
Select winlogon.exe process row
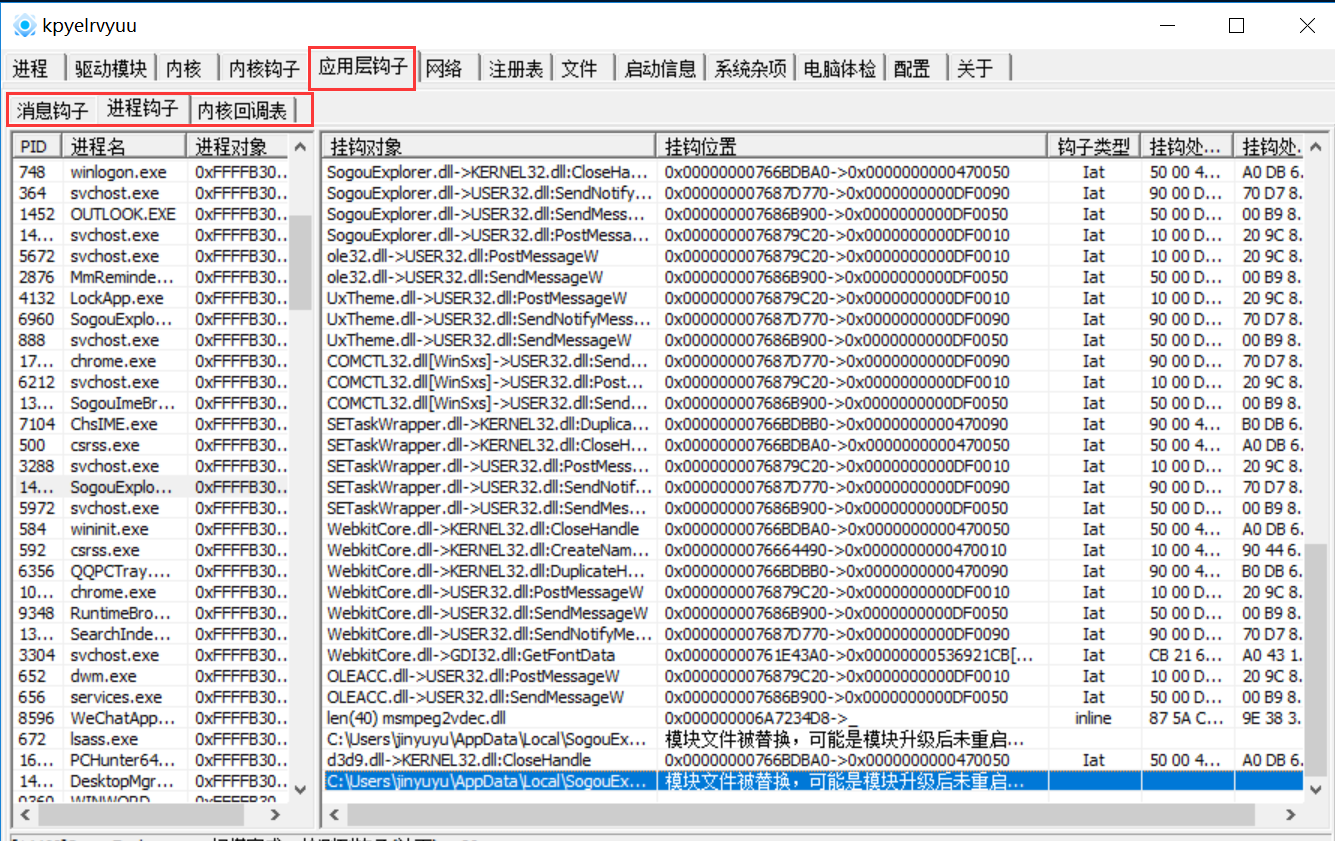(151, 172)
